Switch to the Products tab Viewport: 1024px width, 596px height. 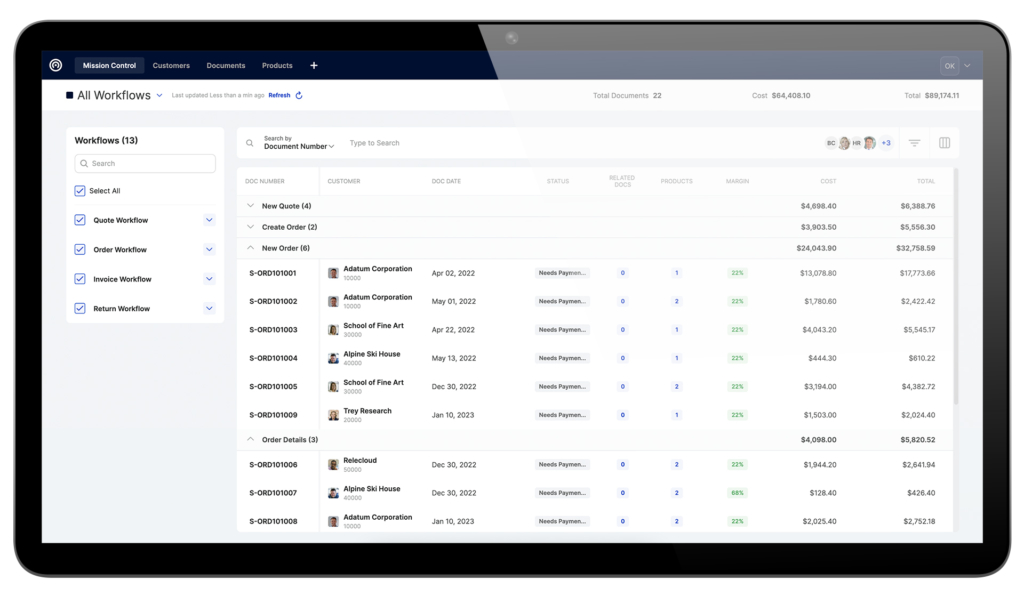277,65
